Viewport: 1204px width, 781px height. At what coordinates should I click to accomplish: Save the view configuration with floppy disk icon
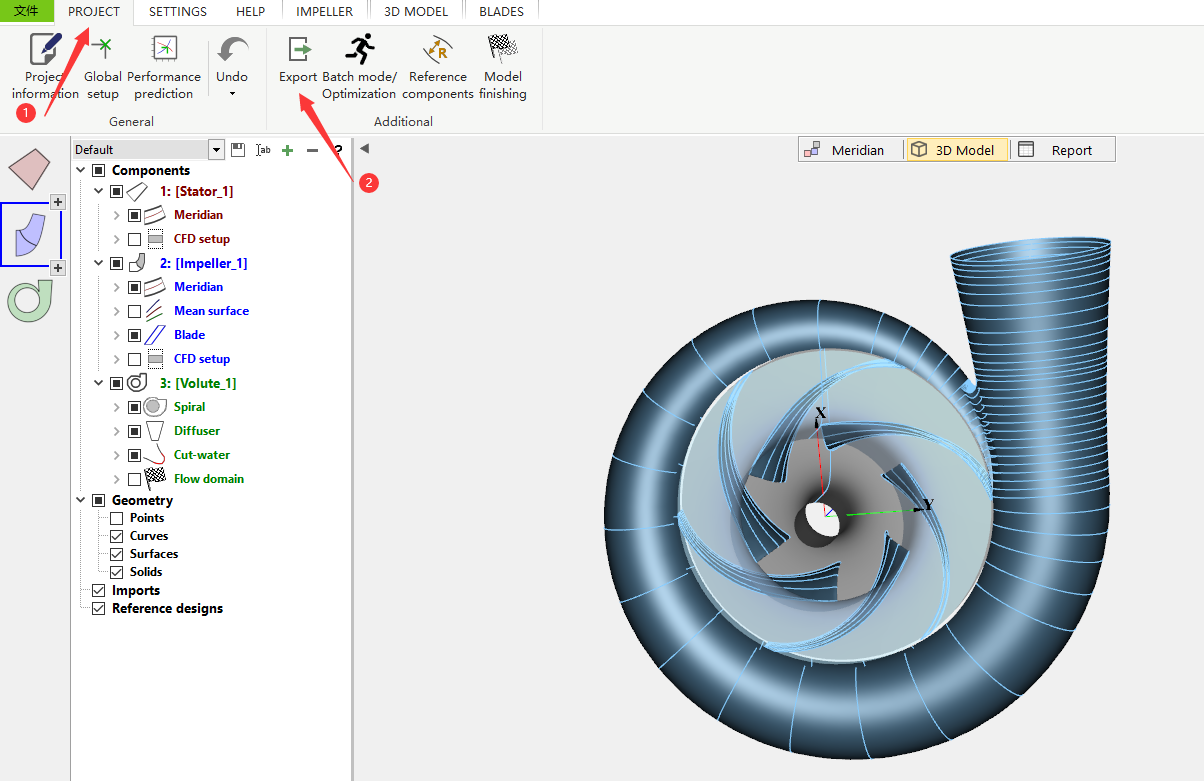[x=238, y=150]
